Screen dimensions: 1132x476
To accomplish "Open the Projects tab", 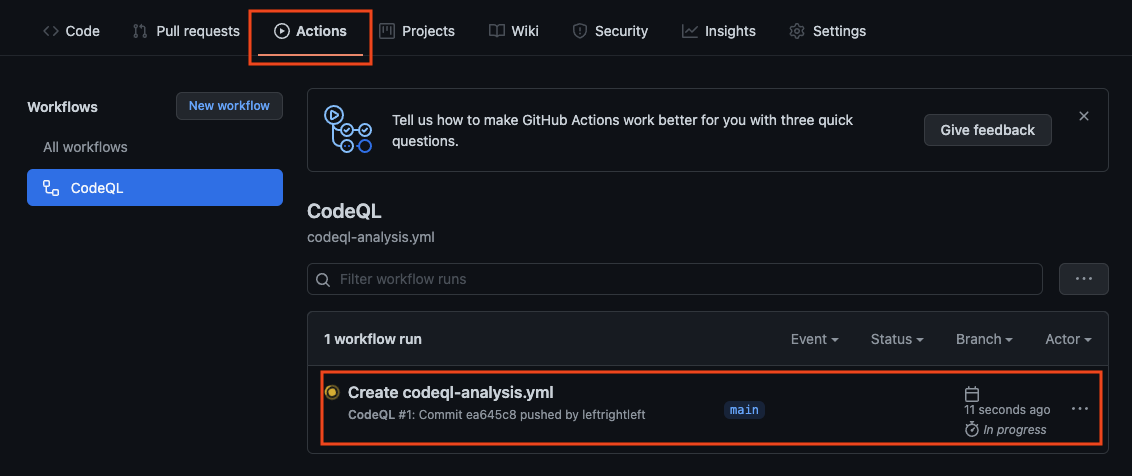I will 417,31.
